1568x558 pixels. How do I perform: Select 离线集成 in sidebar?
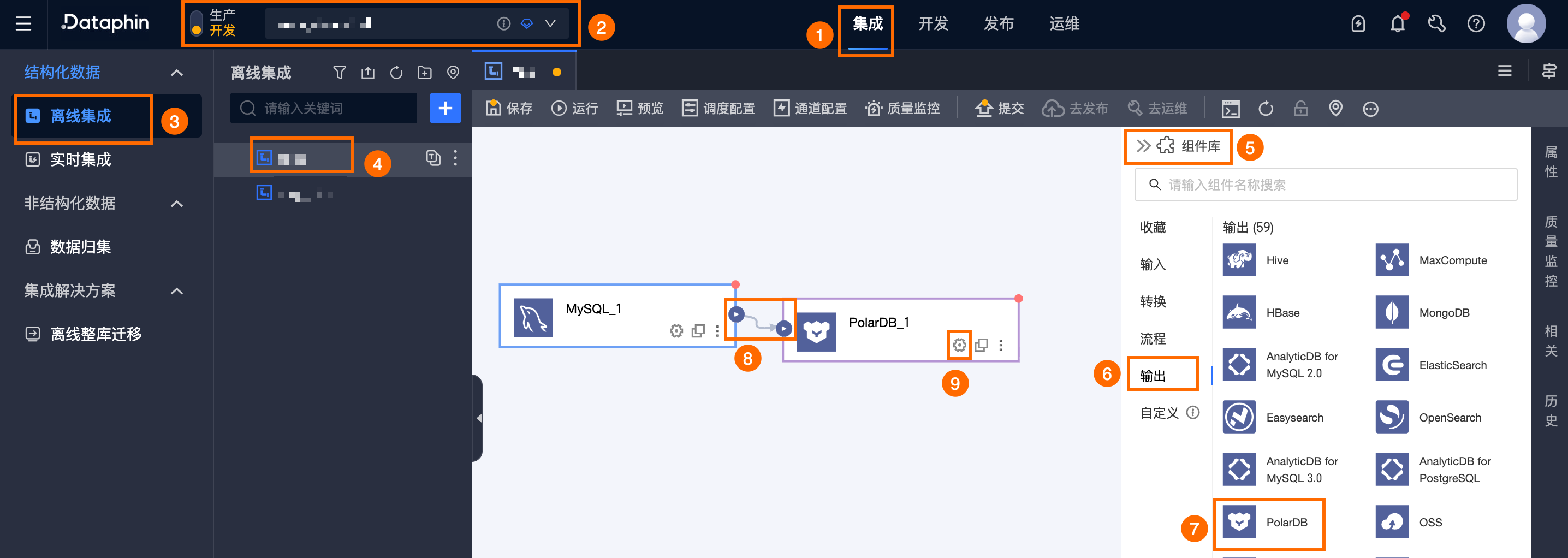[x=108, y=116]
